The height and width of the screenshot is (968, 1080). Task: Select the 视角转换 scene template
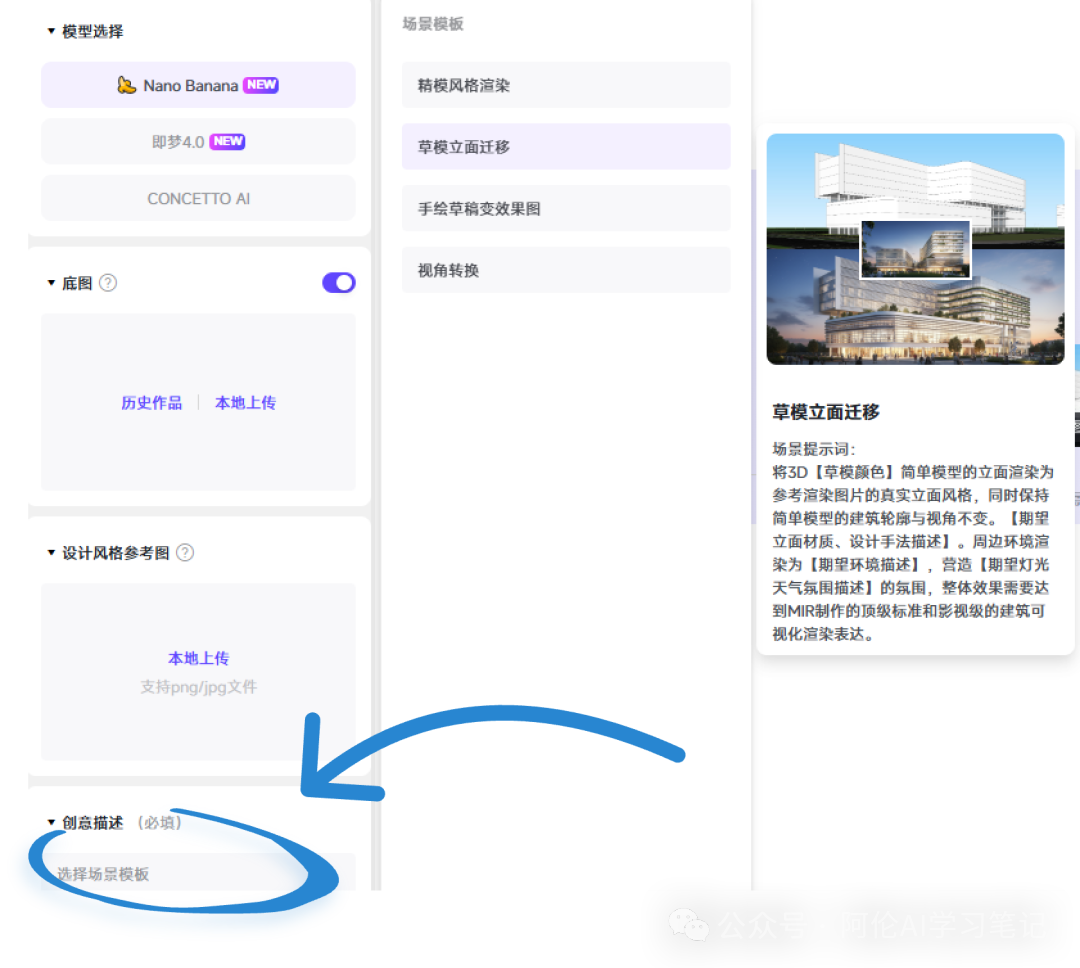pyautogui.click(x=566, y=270)
